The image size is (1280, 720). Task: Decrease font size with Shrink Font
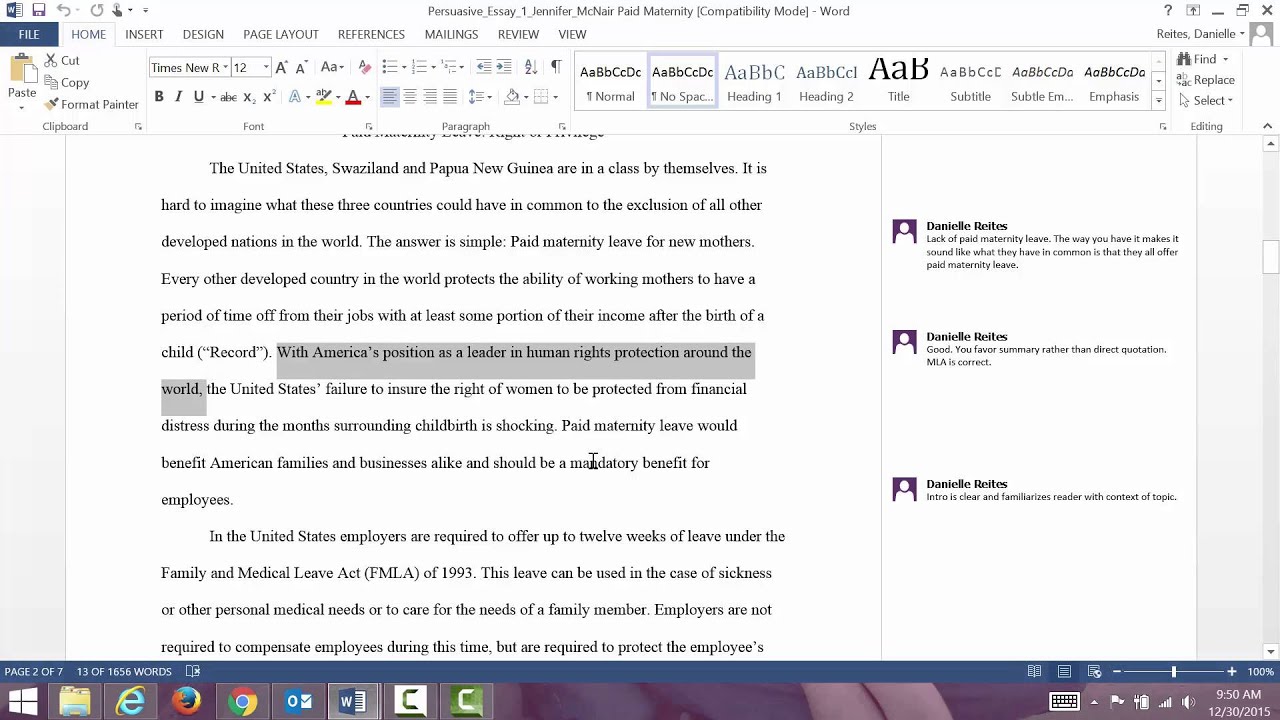(x=302, y=67)
